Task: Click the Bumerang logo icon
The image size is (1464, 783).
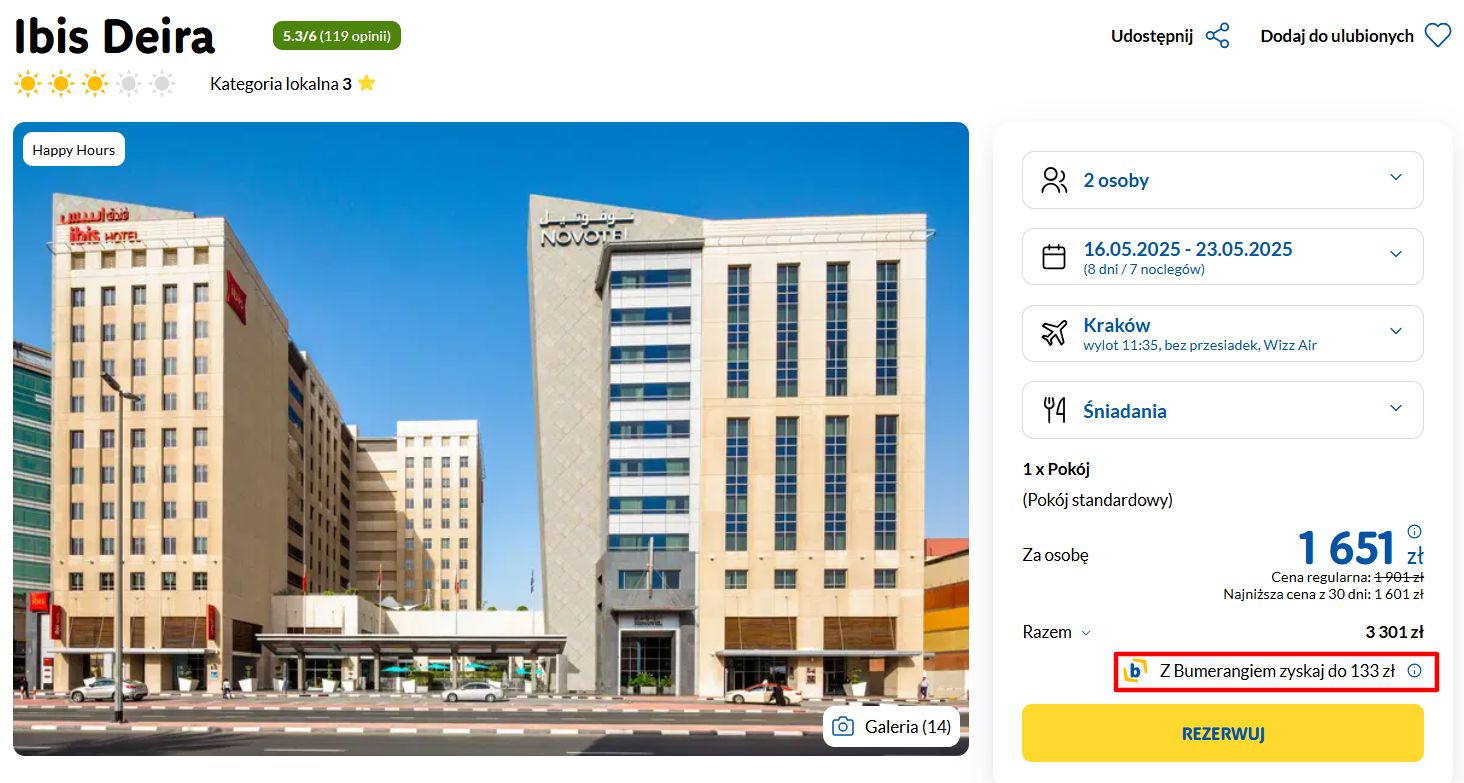Action: tap(1135, 671)
